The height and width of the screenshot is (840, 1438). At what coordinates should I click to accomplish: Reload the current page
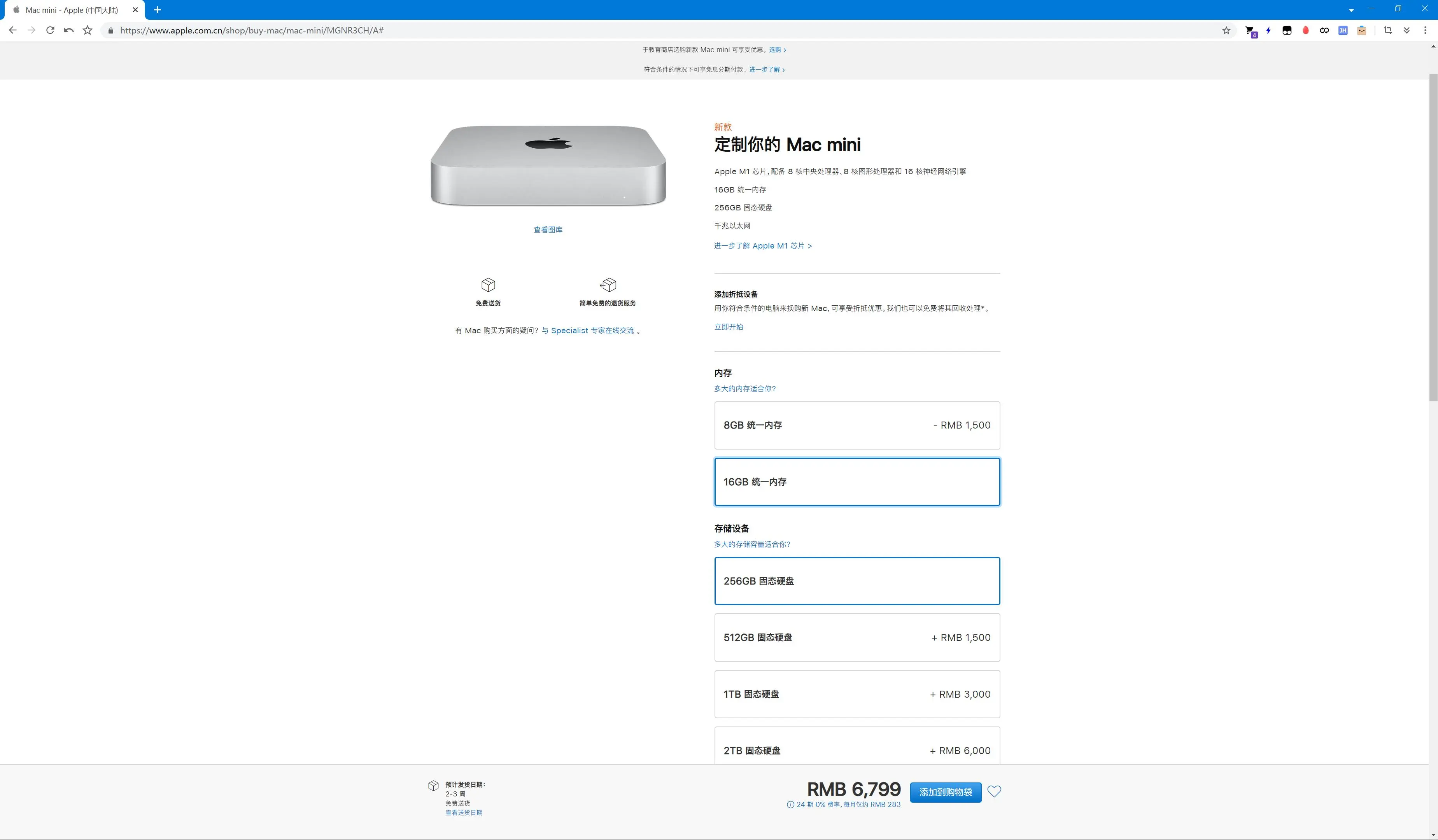click(x=50, y=31)
